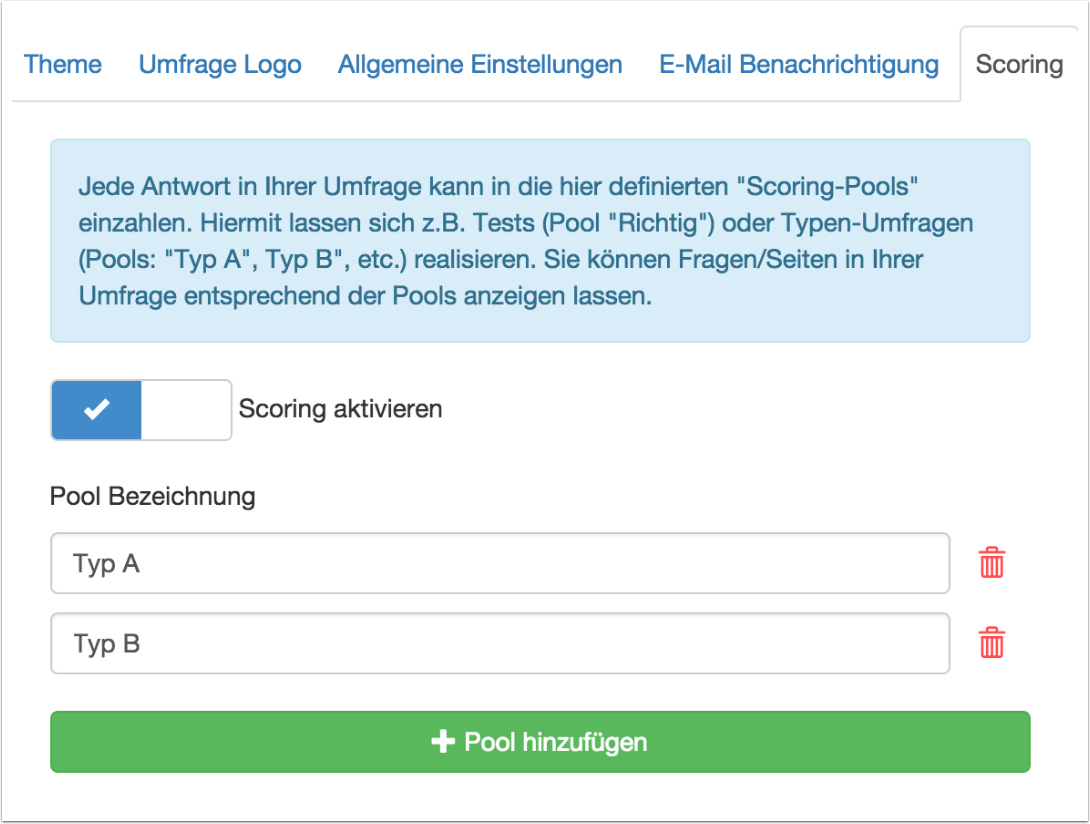Disable the Scoring aktivieren switch
The width and height of the screenshot is (1090, 824).
[x=141, y=410]
